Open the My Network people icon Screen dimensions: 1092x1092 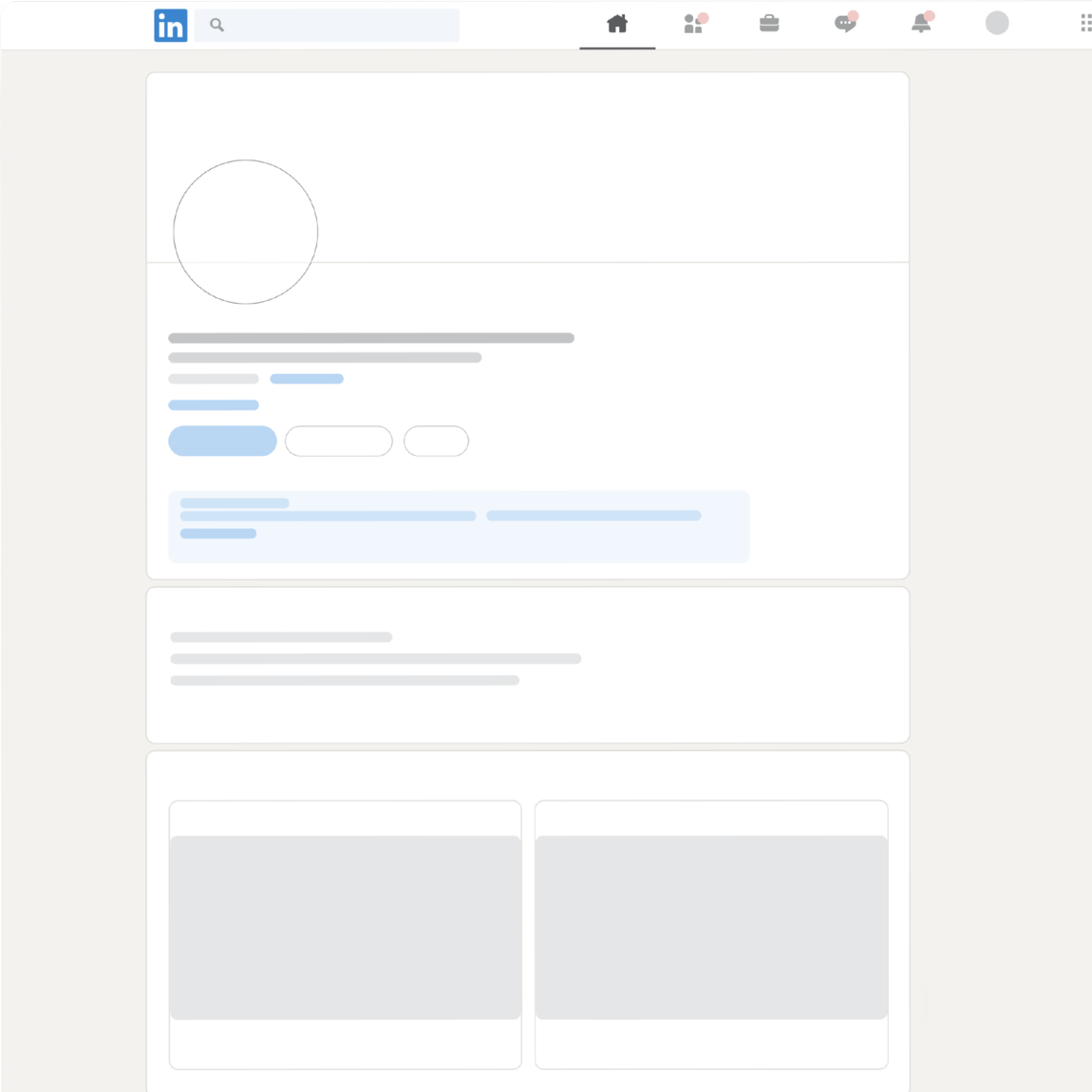tap(693, 24)
